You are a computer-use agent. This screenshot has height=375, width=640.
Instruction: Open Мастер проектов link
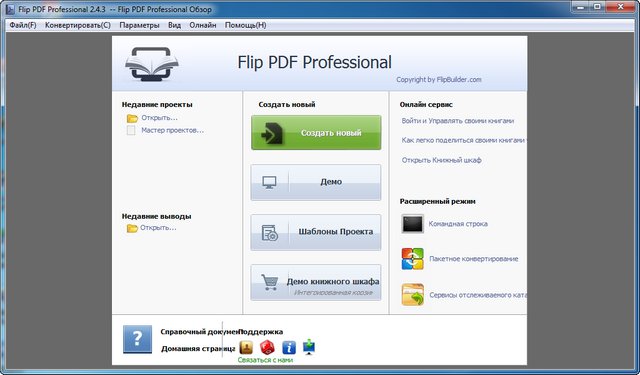(173, 131)
